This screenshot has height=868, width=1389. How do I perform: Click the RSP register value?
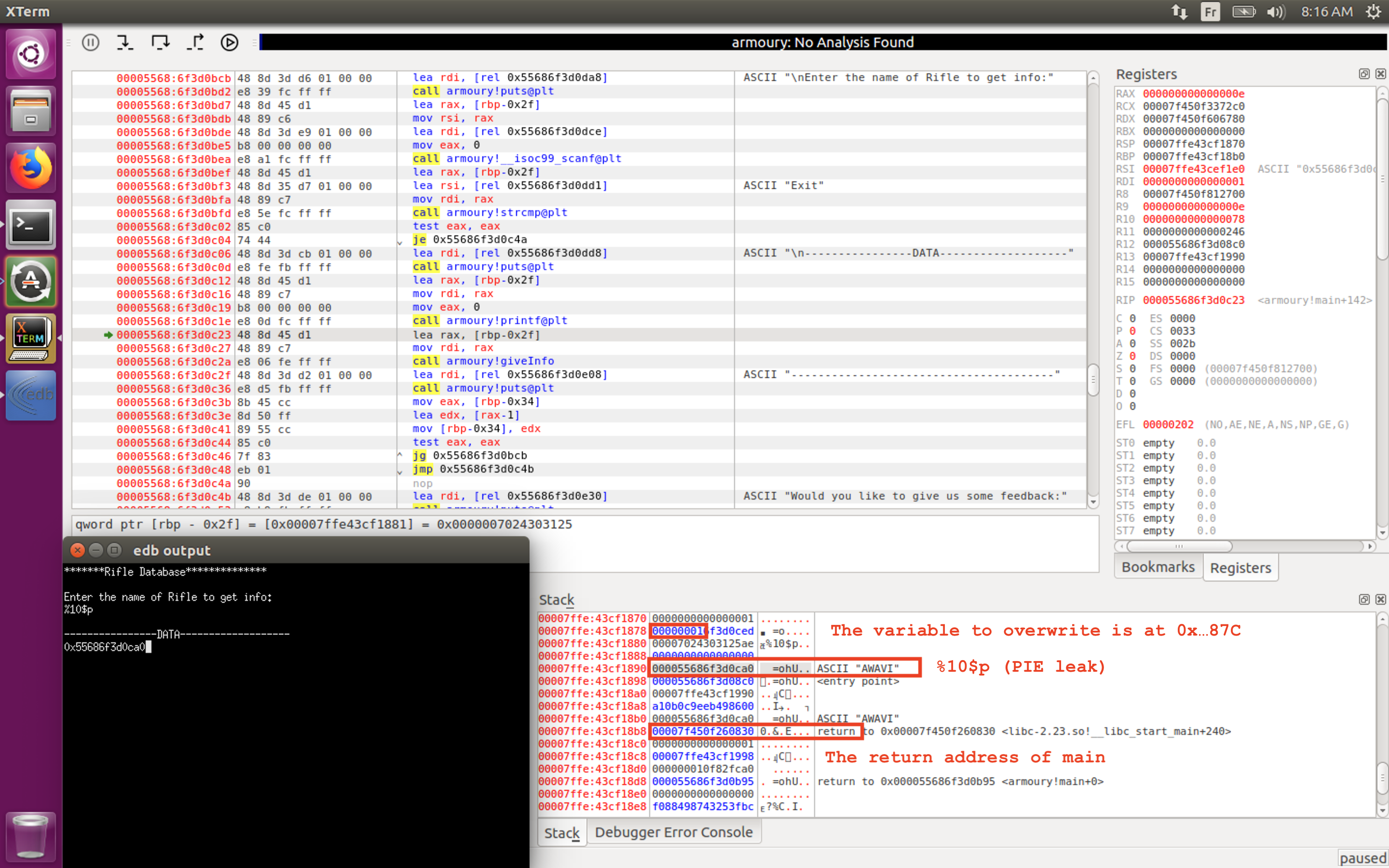[x=1193, y=144]
